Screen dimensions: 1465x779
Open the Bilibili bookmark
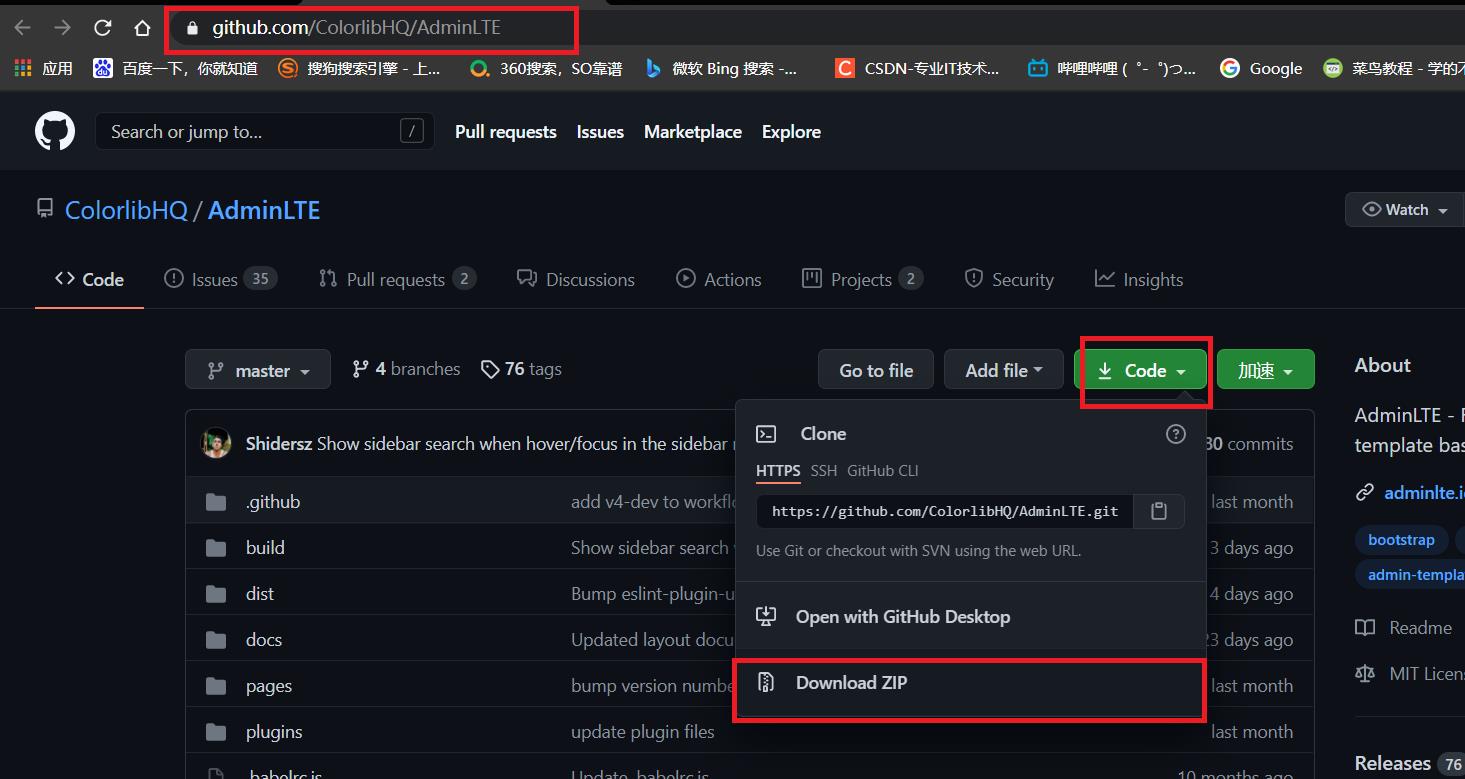point(1112,68)
